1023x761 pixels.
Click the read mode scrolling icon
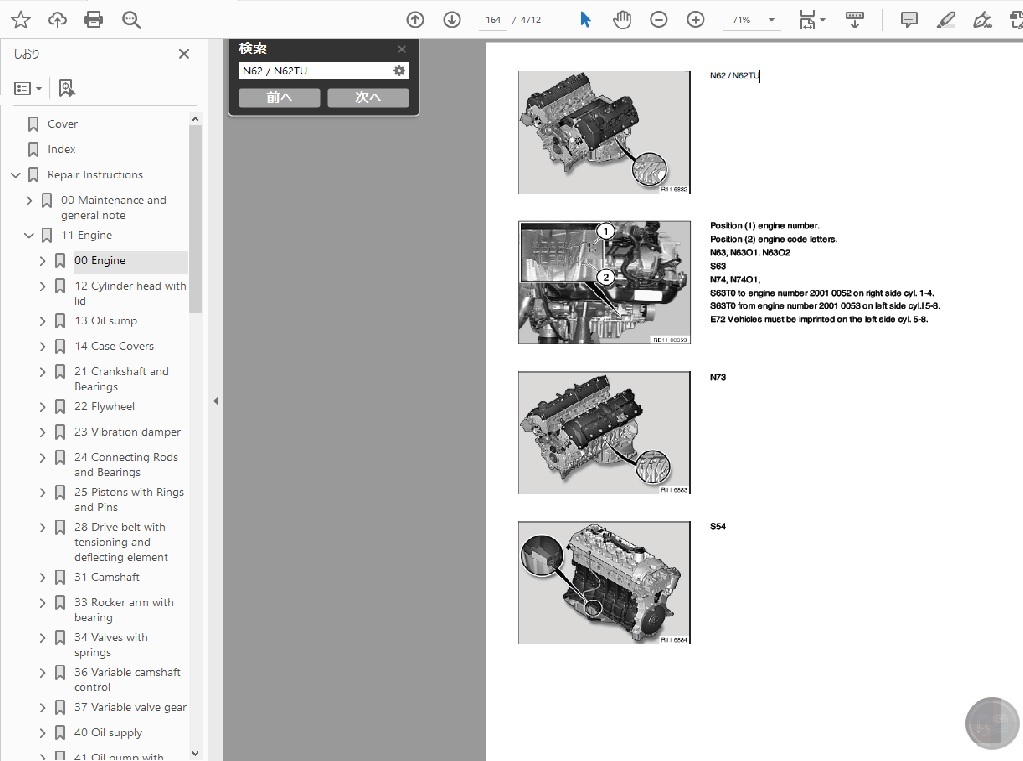854,20
